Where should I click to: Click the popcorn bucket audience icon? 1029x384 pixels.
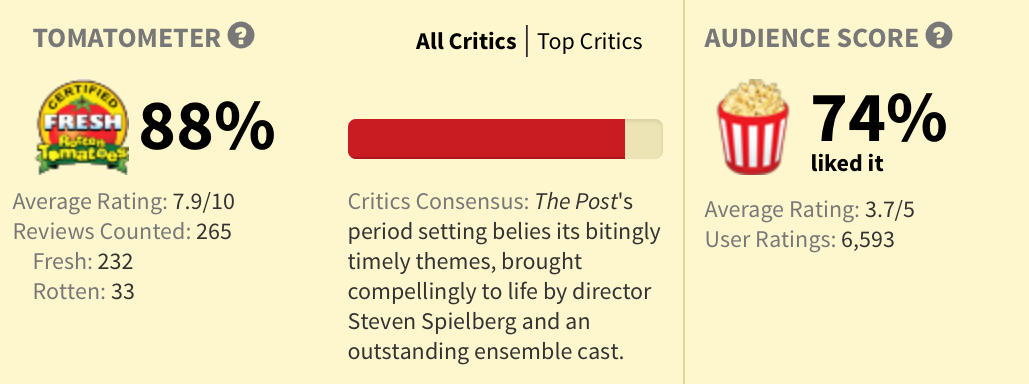(x=753, y=127)
